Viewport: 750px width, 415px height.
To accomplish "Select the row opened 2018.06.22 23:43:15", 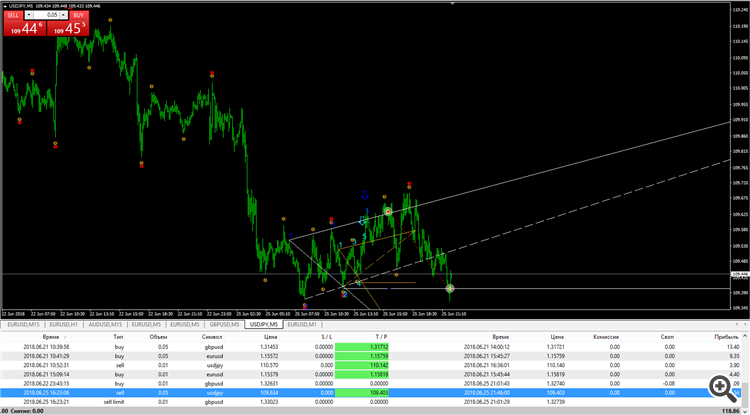I will point(371,383).
